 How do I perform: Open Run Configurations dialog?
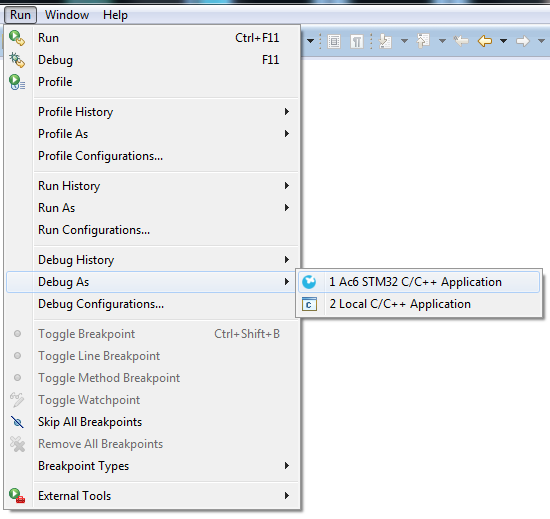(x=152, y=230)
